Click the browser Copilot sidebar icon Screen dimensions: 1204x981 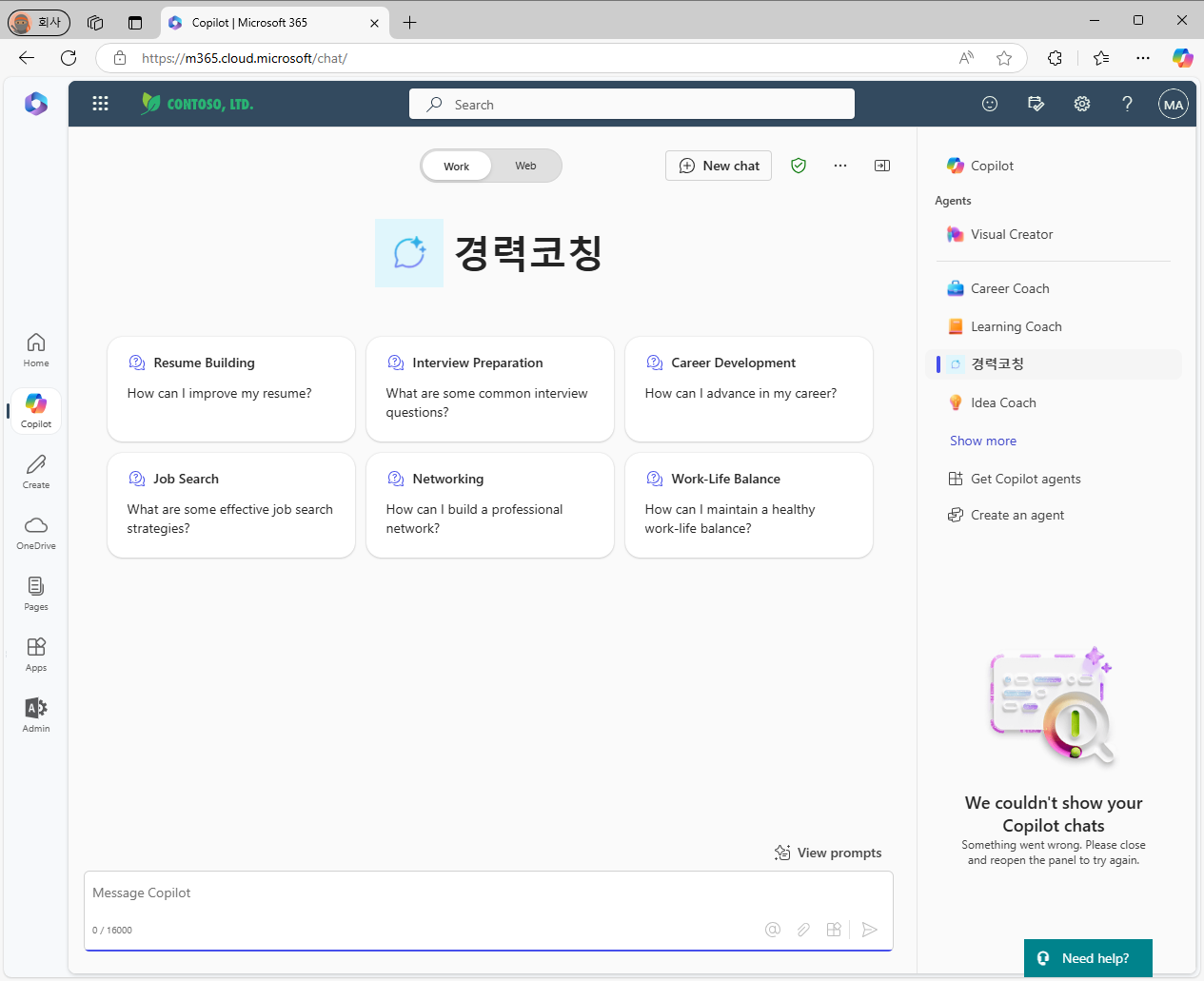1182,58
